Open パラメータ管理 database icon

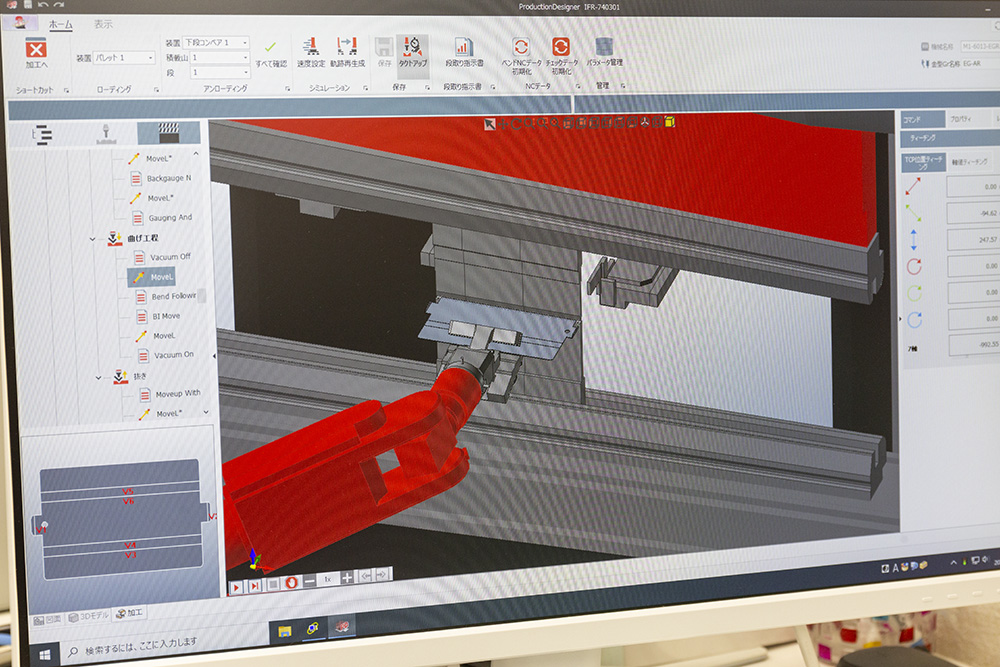604,46
